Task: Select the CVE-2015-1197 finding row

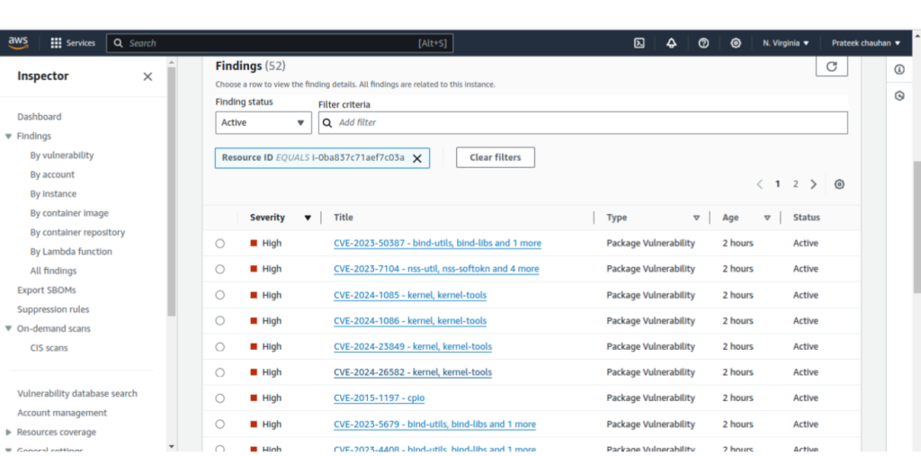Action: point(220,398)
